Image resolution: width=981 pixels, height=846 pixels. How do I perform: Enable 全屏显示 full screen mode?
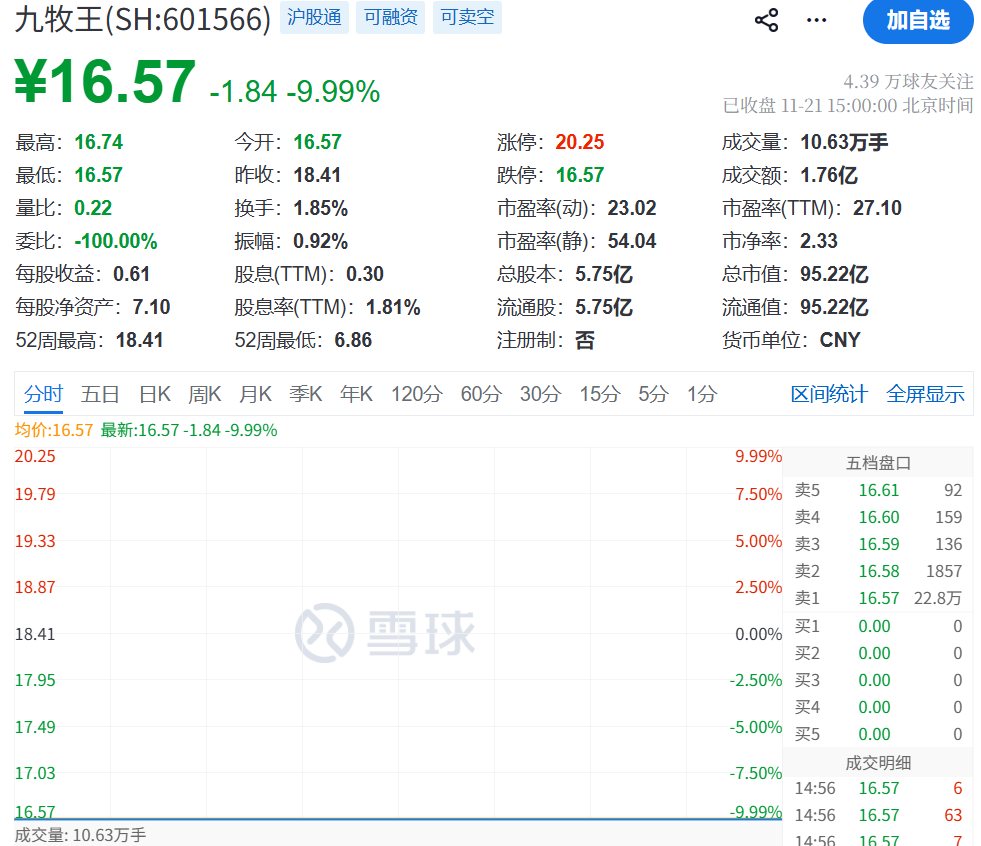[924, 394]
